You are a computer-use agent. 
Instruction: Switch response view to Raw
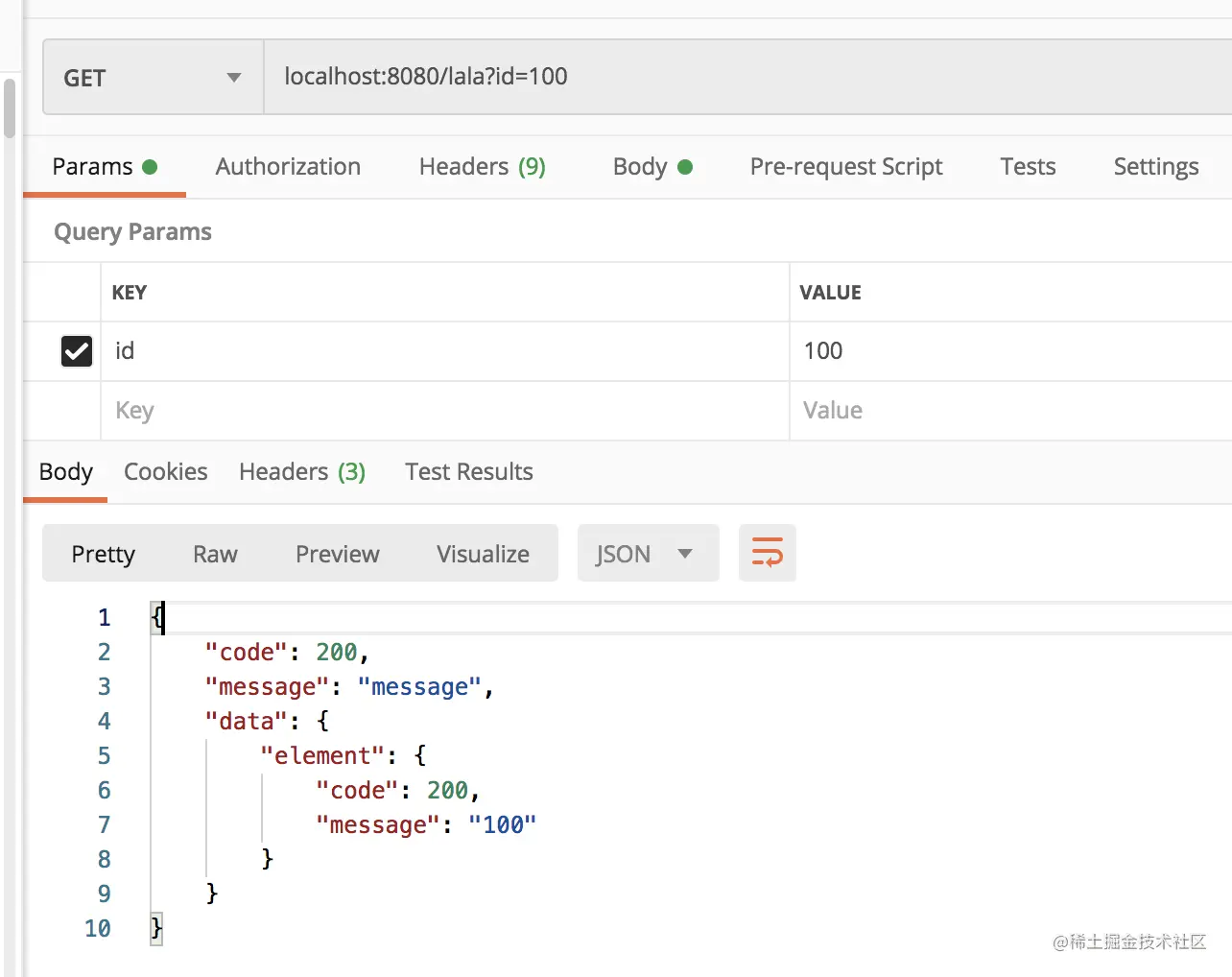[215, 555]
